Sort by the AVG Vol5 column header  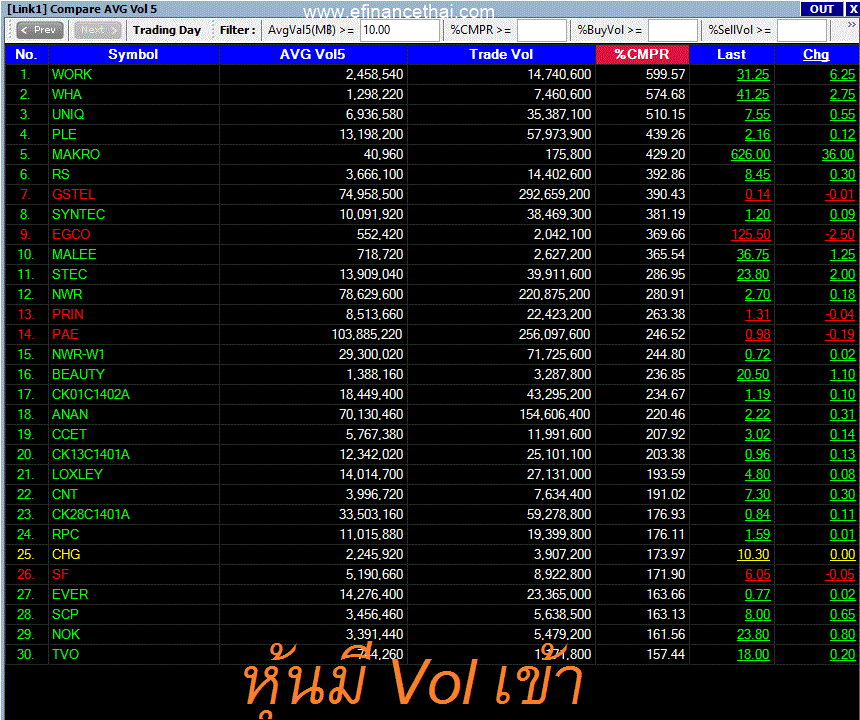[313, 54]
